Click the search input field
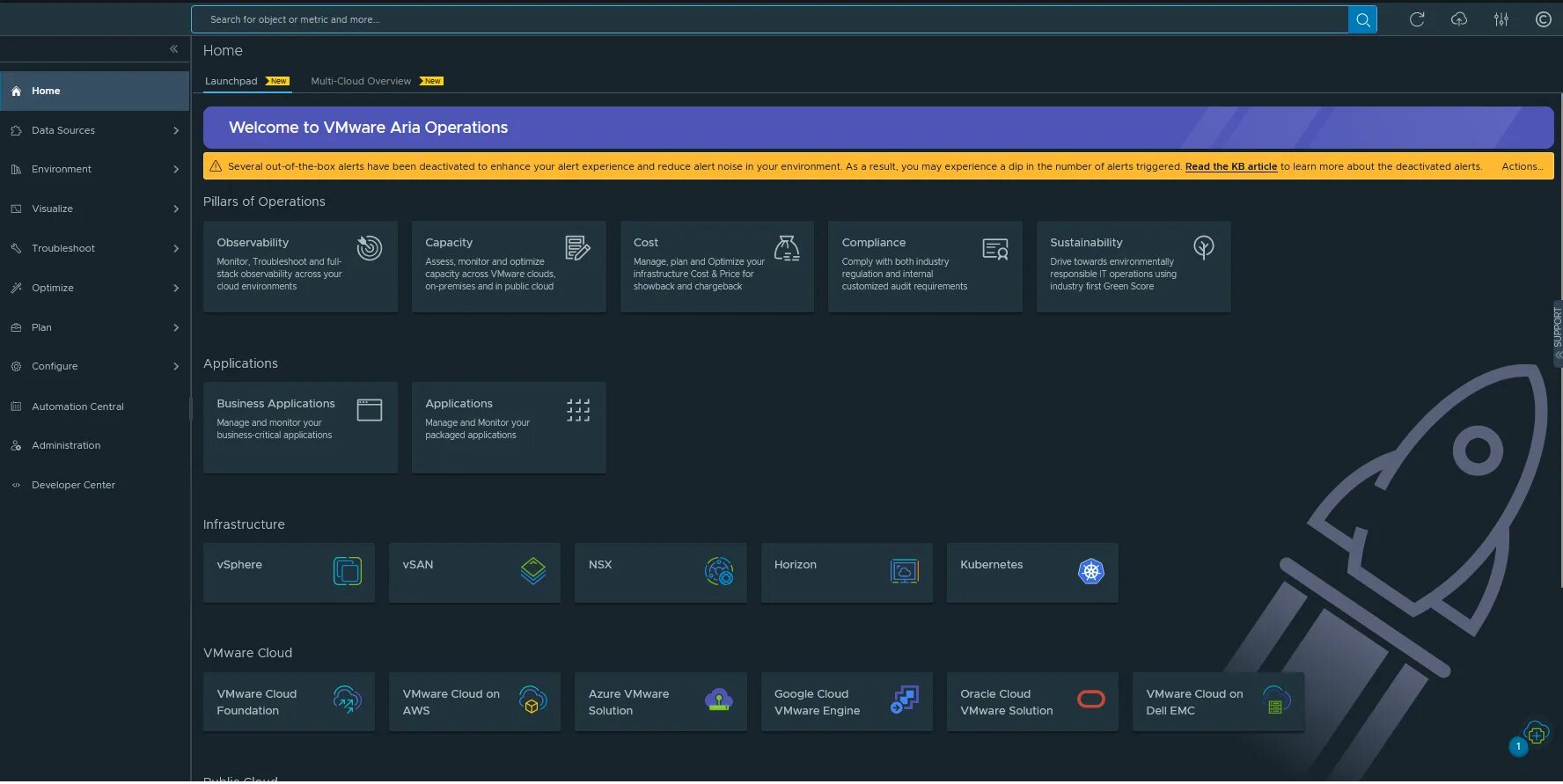The width and height of the screenshot is (1563, 784). pos(770,19)
